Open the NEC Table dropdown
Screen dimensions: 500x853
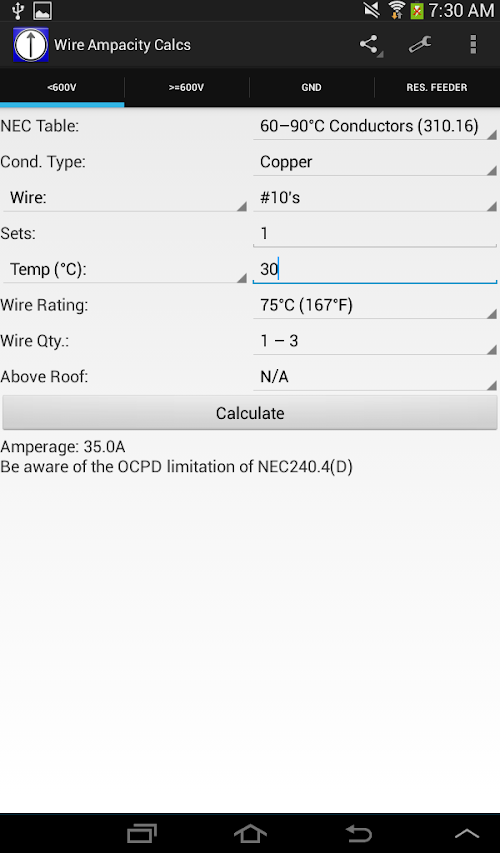(375, 126)
